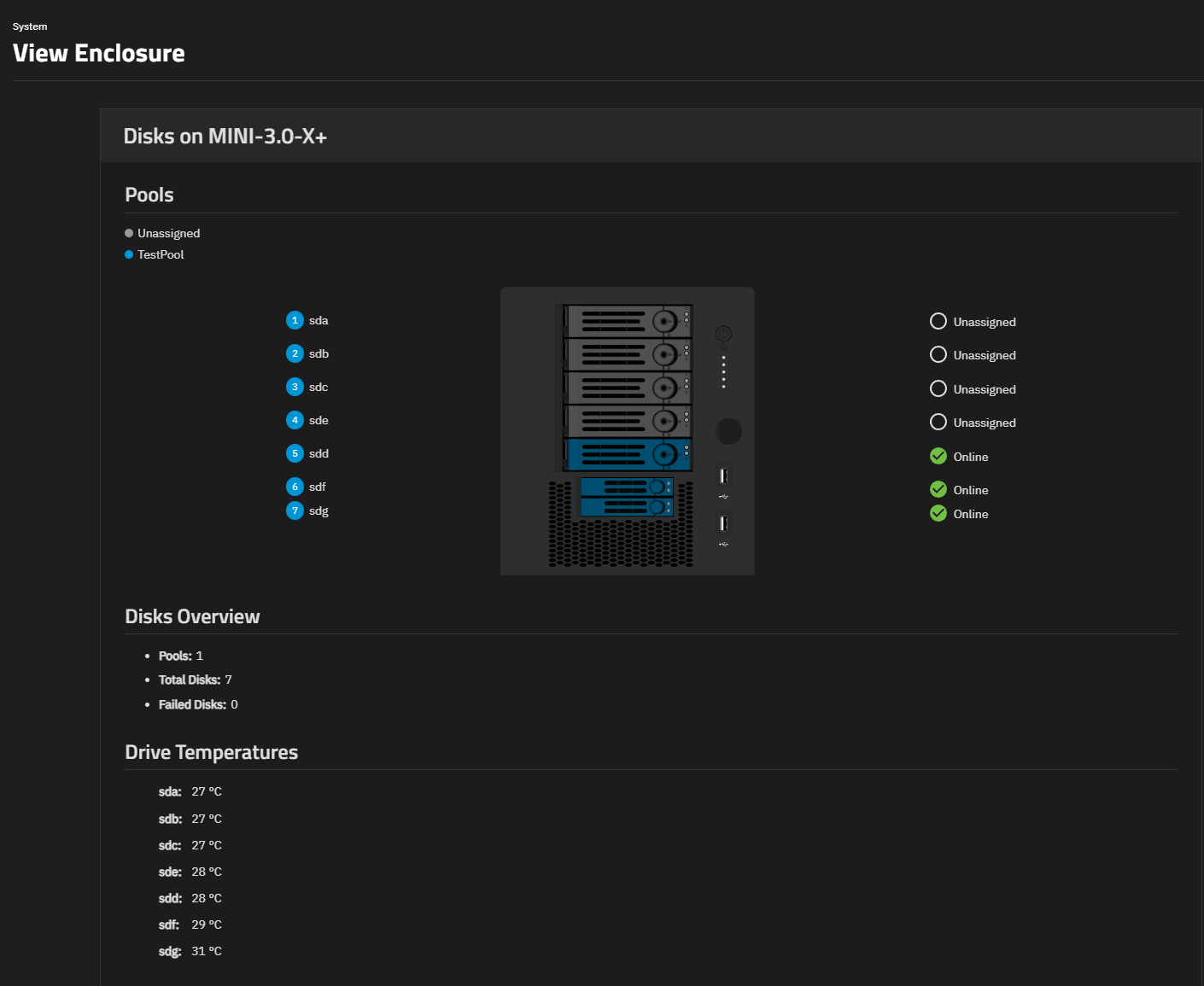Viewport: 1204px width, 986px height.
Task: Click the gray Unassigned legend dot
Action: [x=129, y=233]
